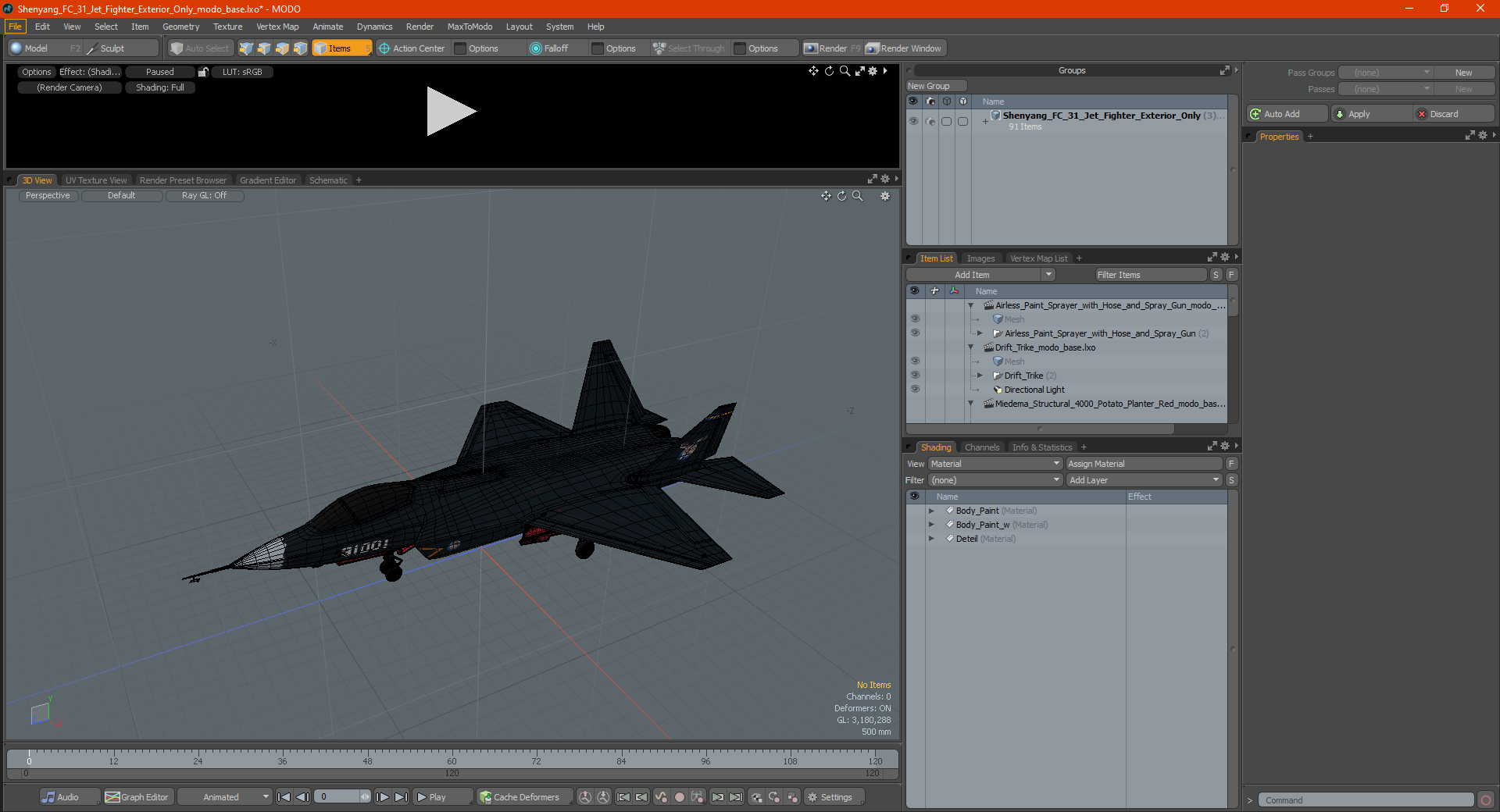
Task: Expand the Deteil material
Action: point(931,539)
